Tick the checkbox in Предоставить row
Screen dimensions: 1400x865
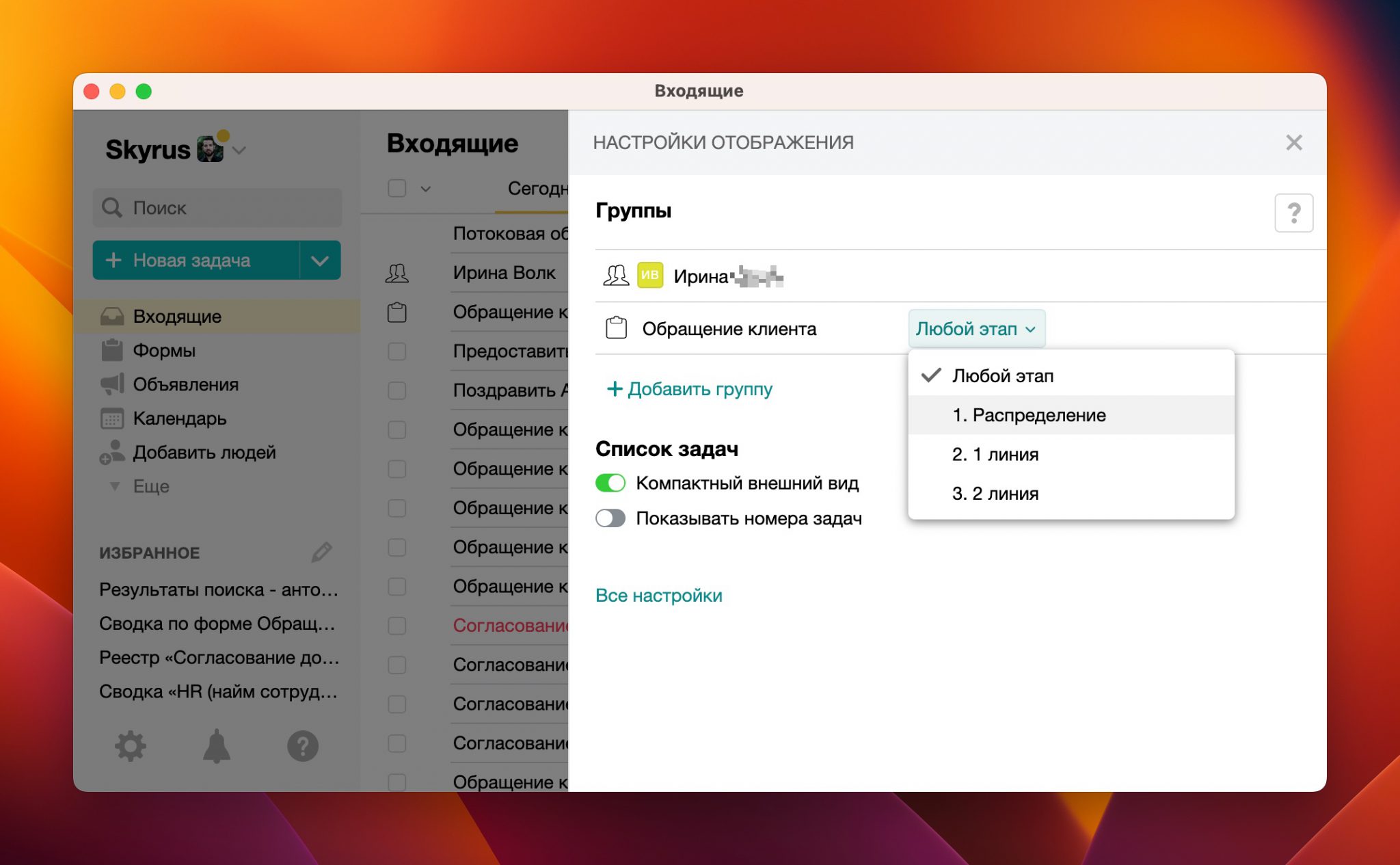click(x=396, y=351)
